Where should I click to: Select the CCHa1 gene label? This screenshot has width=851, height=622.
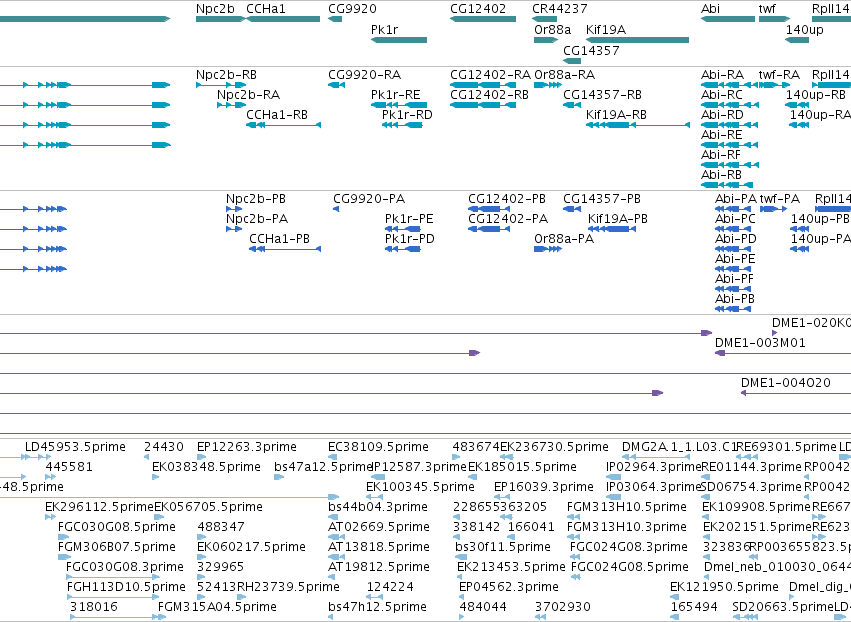pos(265,9)
